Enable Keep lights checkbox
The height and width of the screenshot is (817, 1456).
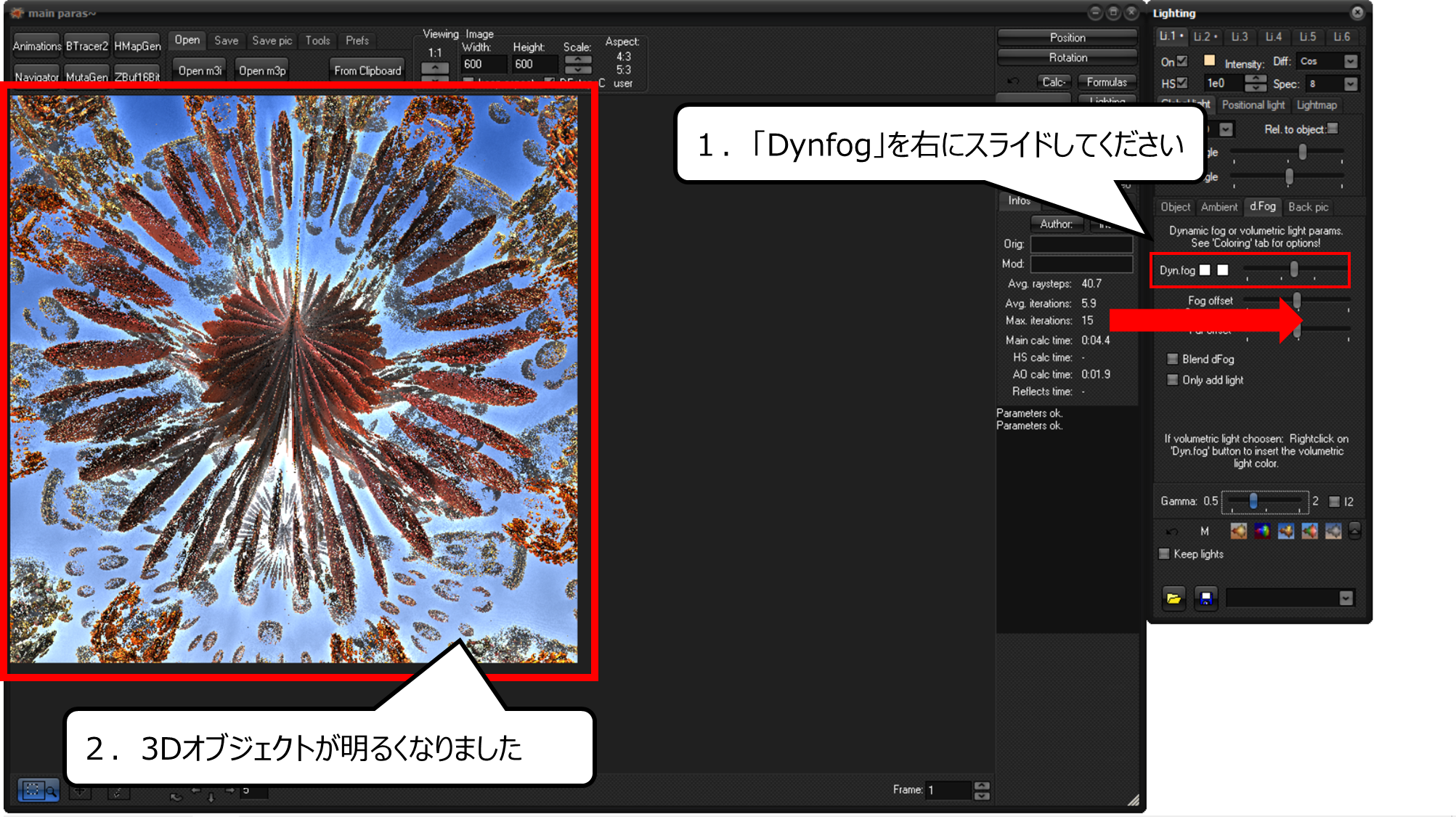pos(1164,554)
